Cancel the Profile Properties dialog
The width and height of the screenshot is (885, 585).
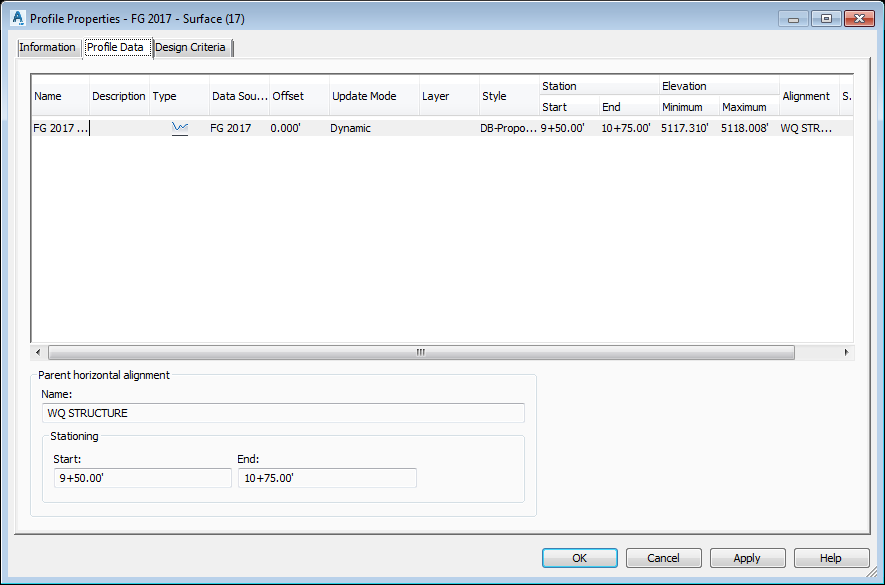663,558
